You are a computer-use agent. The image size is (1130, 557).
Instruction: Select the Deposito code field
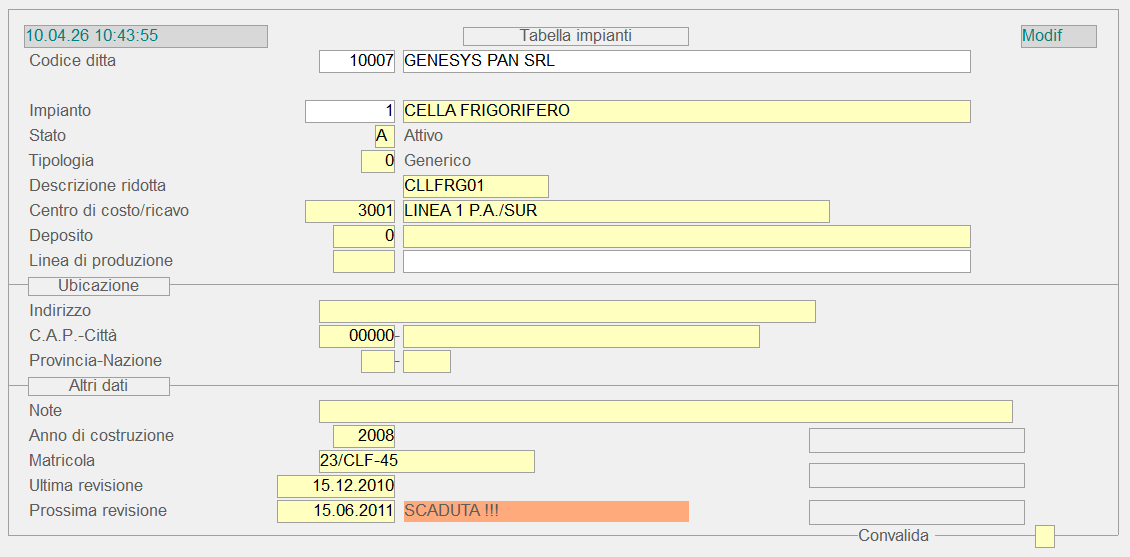coord(364,236)
